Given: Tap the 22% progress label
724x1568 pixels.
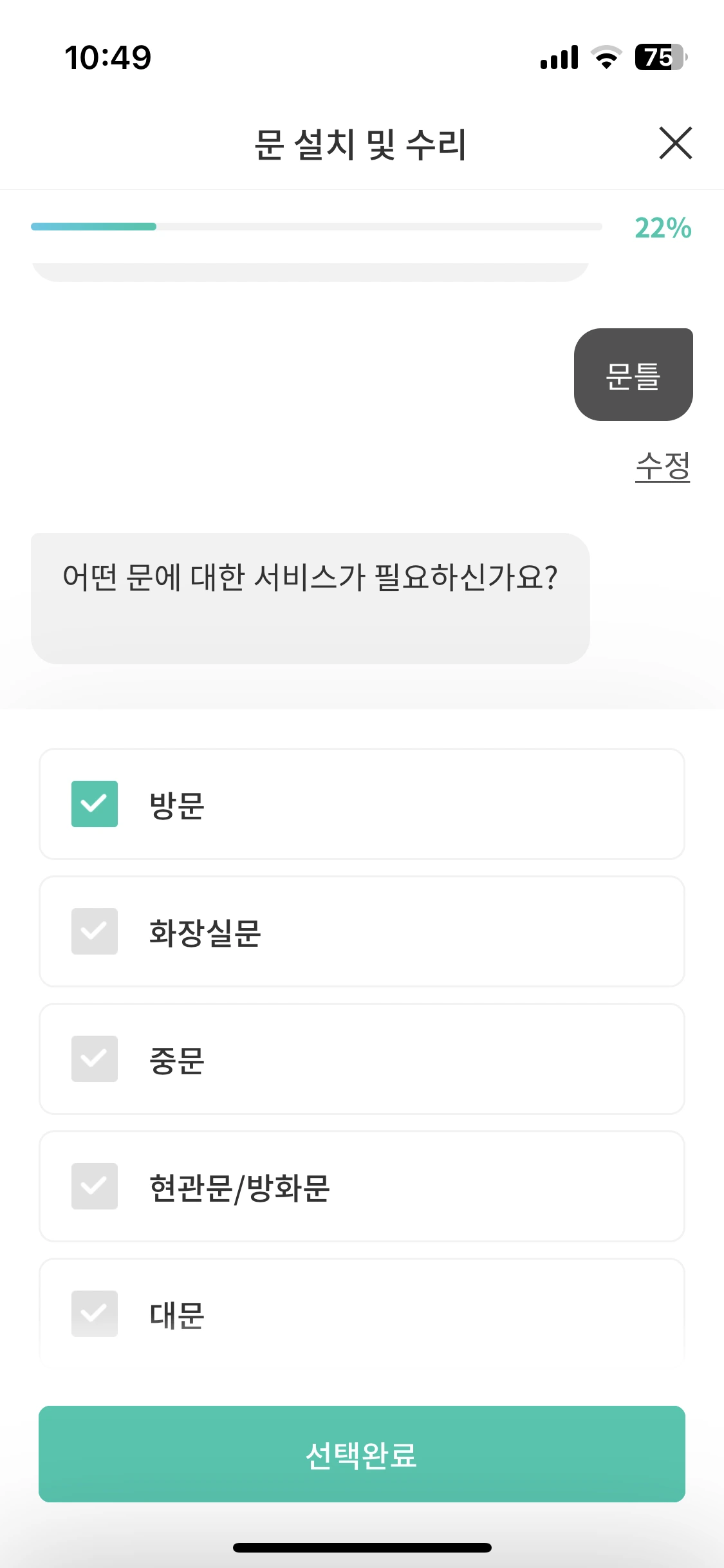Looking at the screenshot, I should coord(663,228).
